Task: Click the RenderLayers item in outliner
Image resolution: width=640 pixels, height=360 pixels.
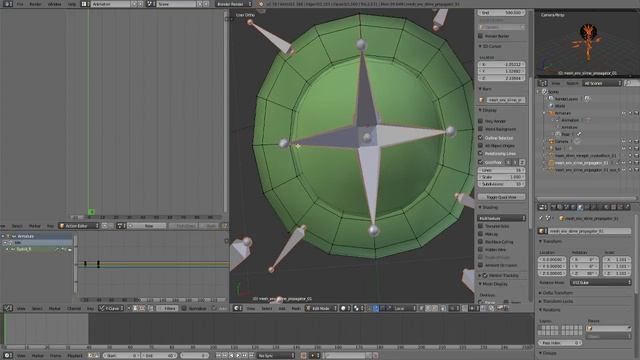Action: (566, 98)
